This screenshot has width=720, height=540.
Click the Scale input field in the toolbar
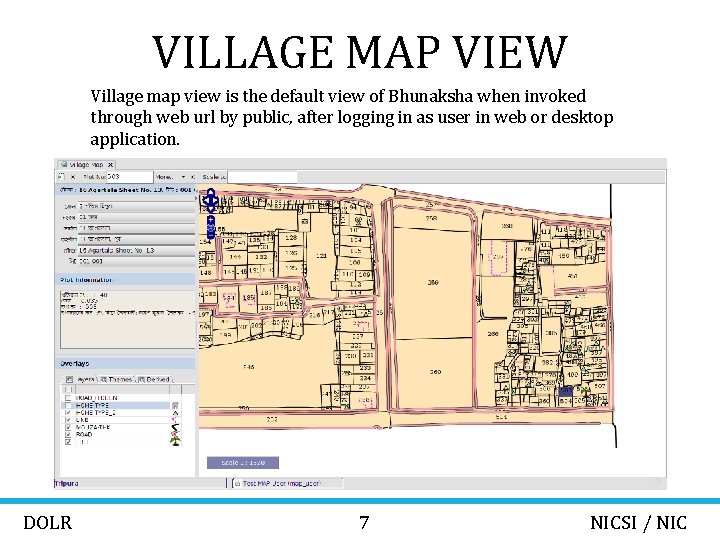(x=263, y=176)
